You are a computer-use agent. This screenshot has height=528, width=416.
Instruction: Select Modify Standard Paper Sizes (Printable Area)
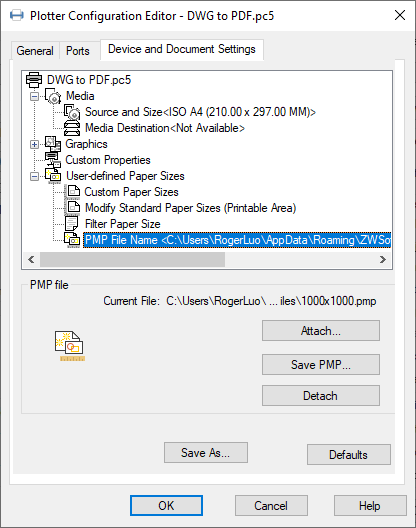pos(191,208)
